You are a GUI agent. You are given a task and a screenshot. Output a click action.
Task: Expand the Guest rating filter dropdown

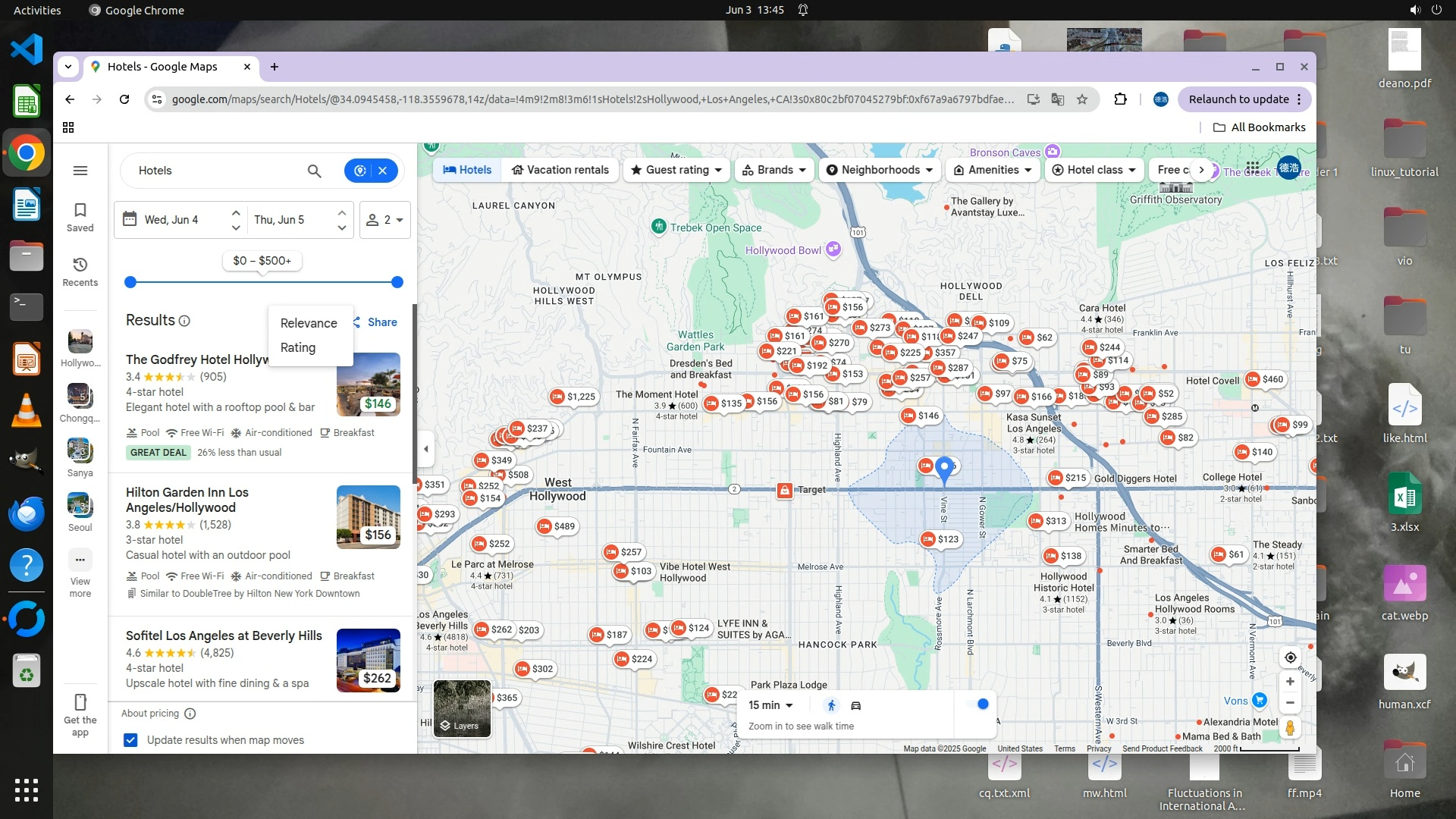click(676, 170)
